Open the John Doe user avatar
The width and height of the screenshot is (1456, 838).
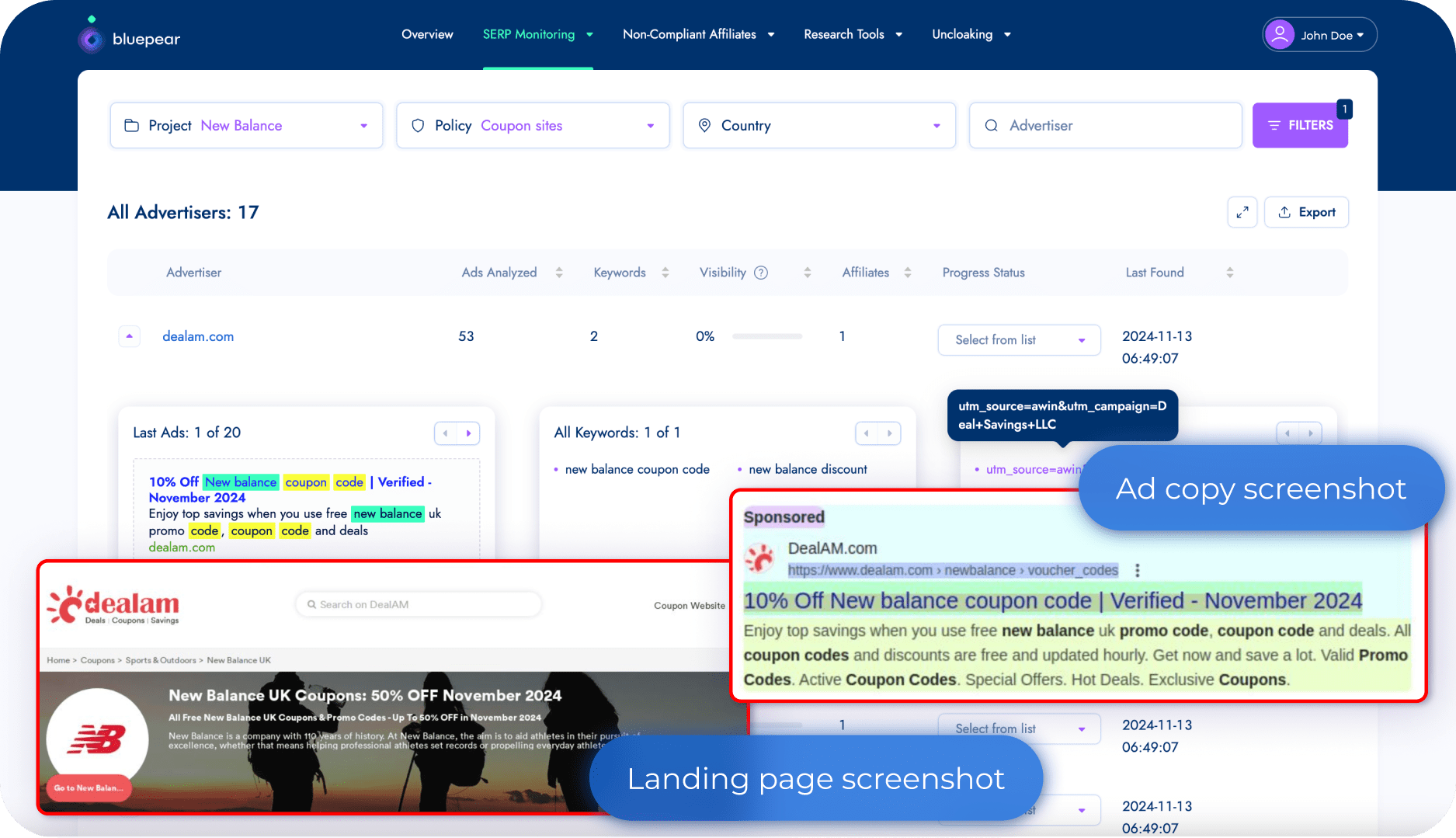(x=1279, y=35)
